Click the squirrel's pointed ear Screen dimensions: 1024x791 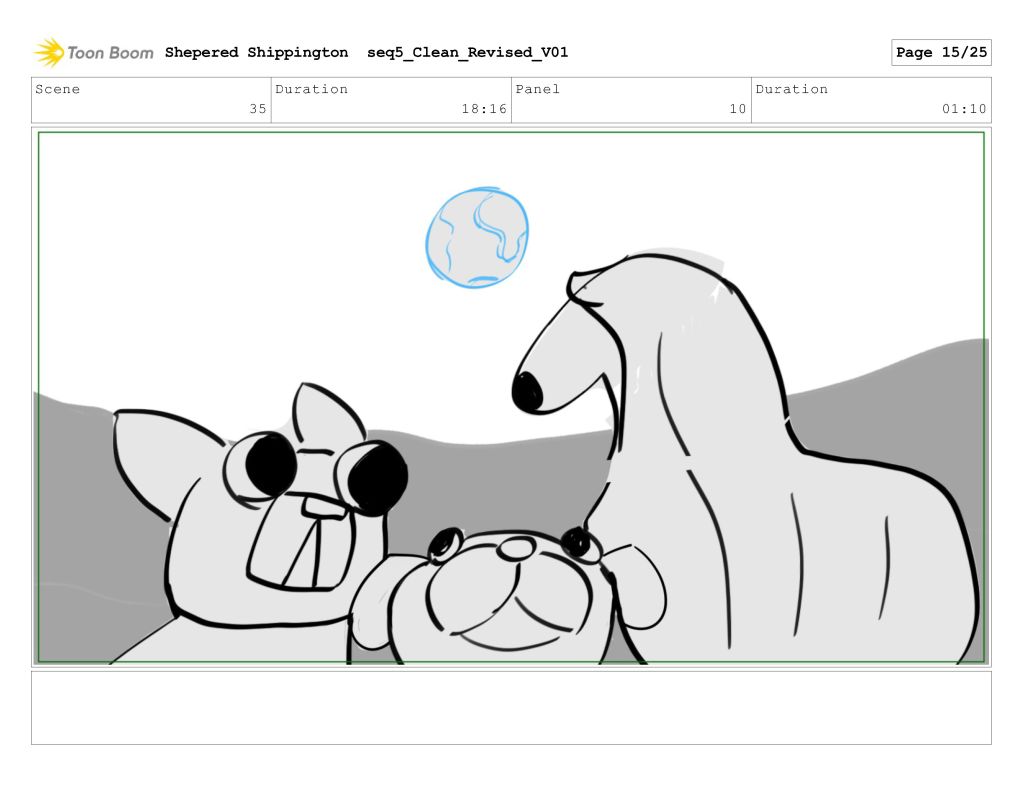click(322, 413)
